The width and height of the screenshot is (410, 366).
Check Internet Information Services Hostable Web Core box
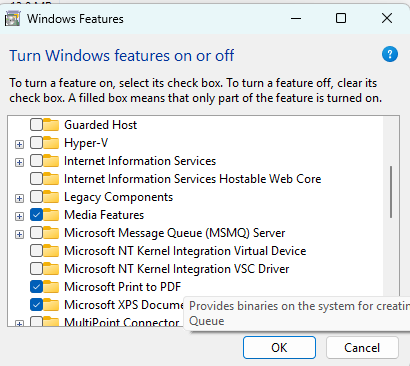pyautogui.click(x=36, y=179)
